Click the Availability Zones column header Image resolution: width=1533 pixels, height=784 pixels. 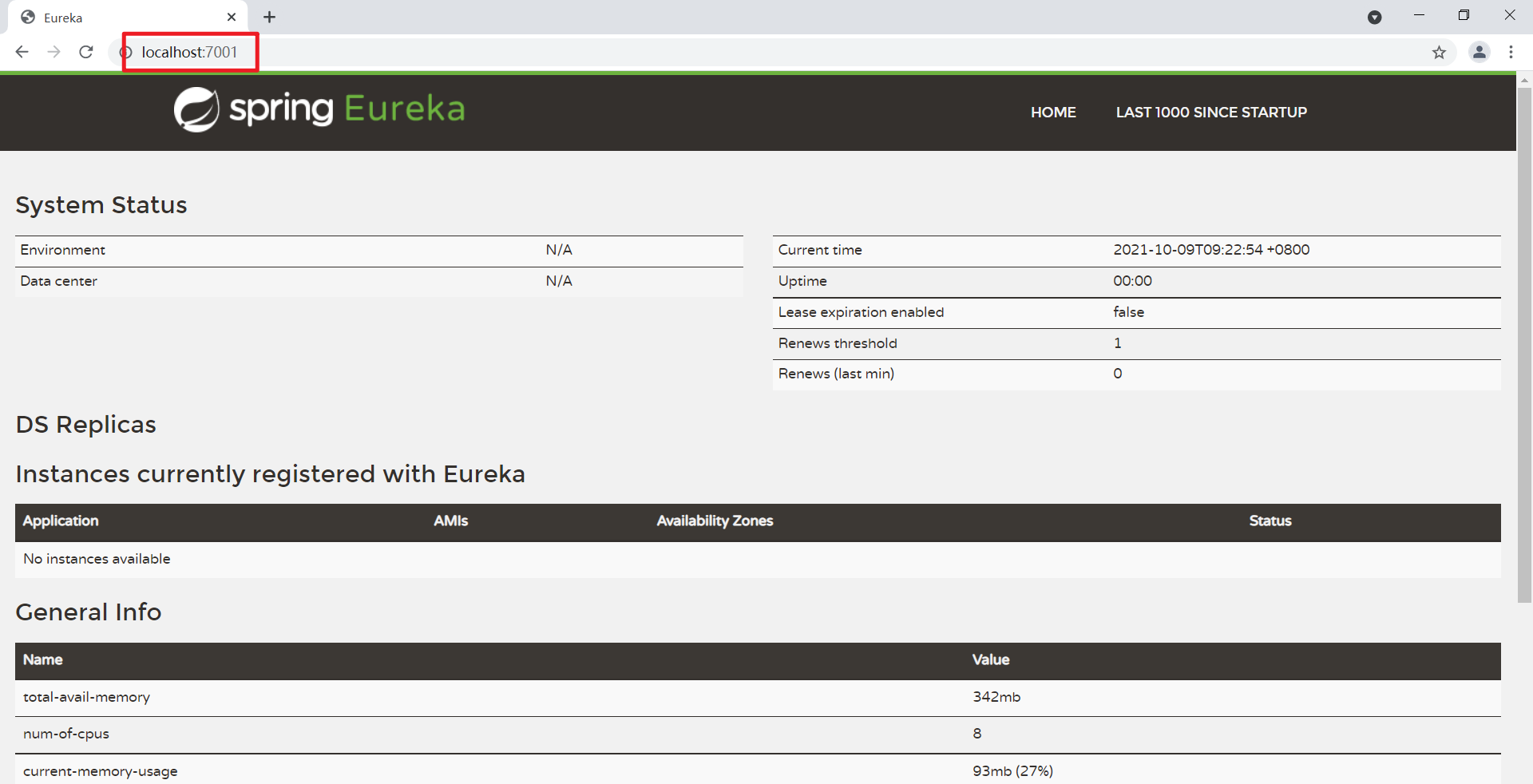[x=715, y=521]
